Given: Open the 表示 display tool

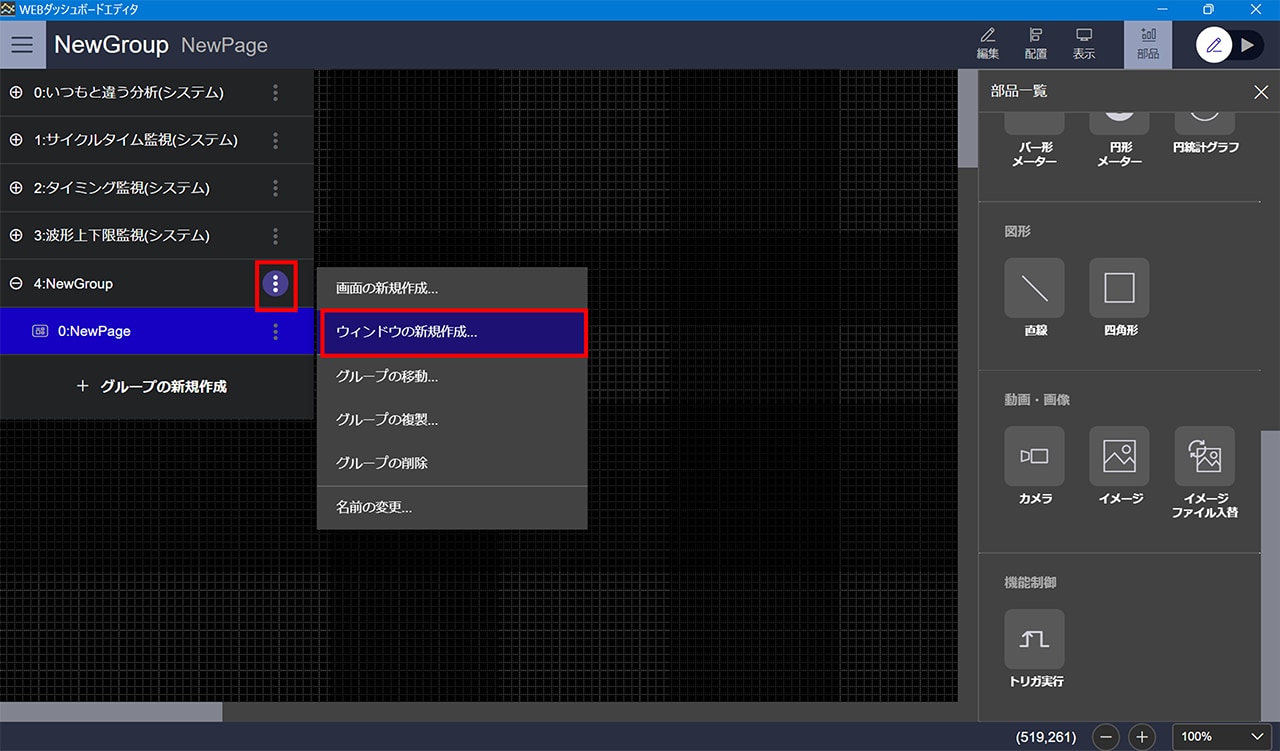Looking at the screenshot, I should [1084, 44].
